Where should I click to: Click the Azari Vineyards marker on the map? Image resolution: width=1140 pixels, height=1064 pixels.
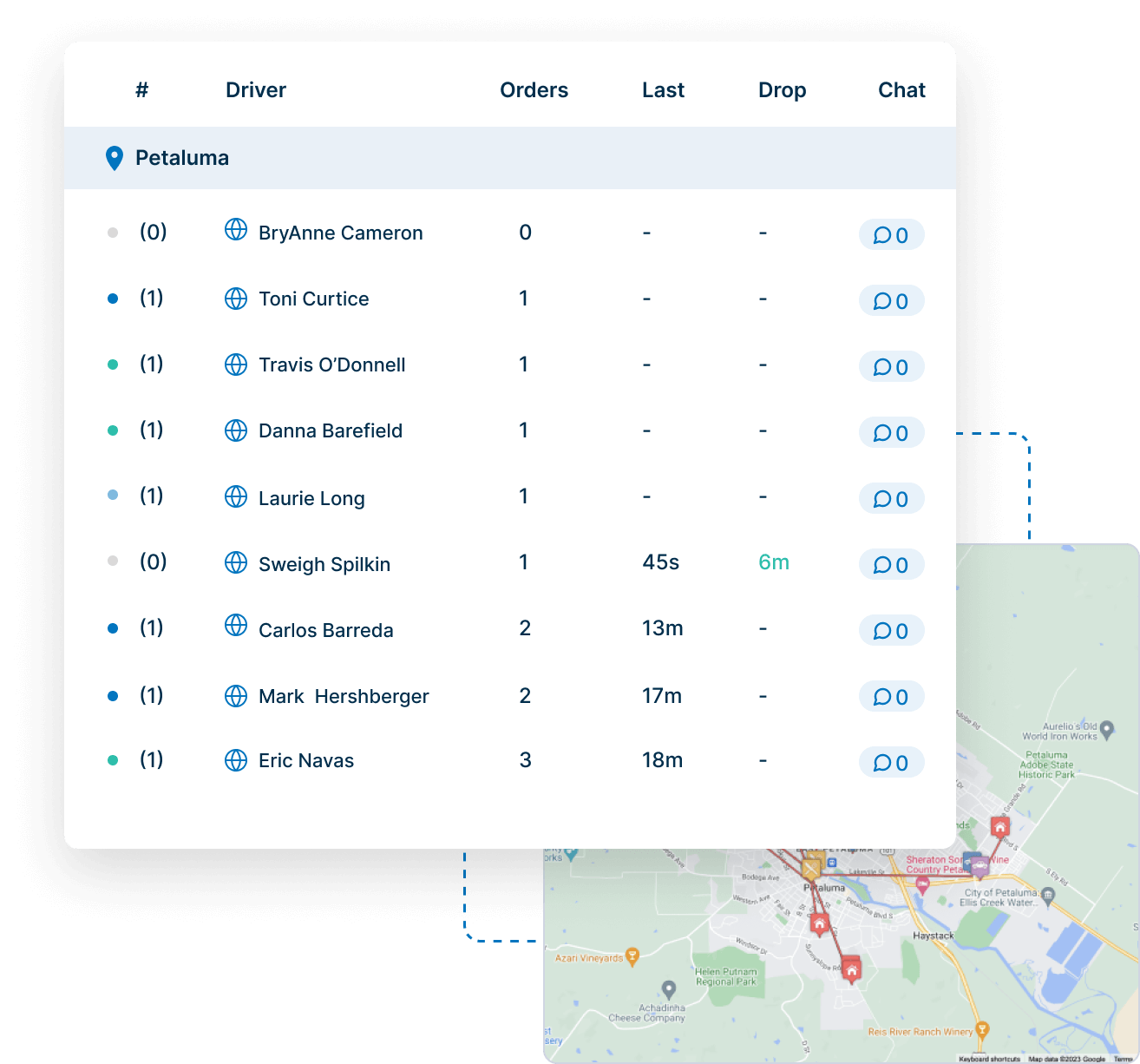632,957
